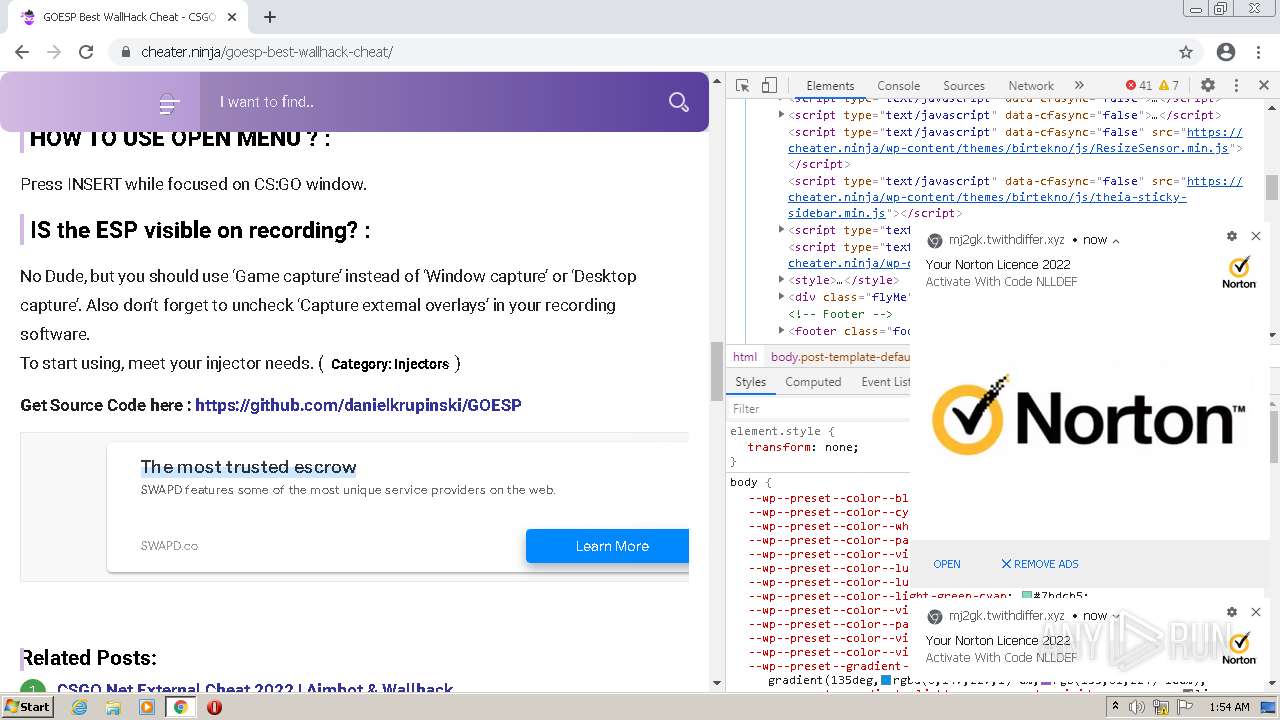Dismiss the top Norton notification

(1256, 236)
